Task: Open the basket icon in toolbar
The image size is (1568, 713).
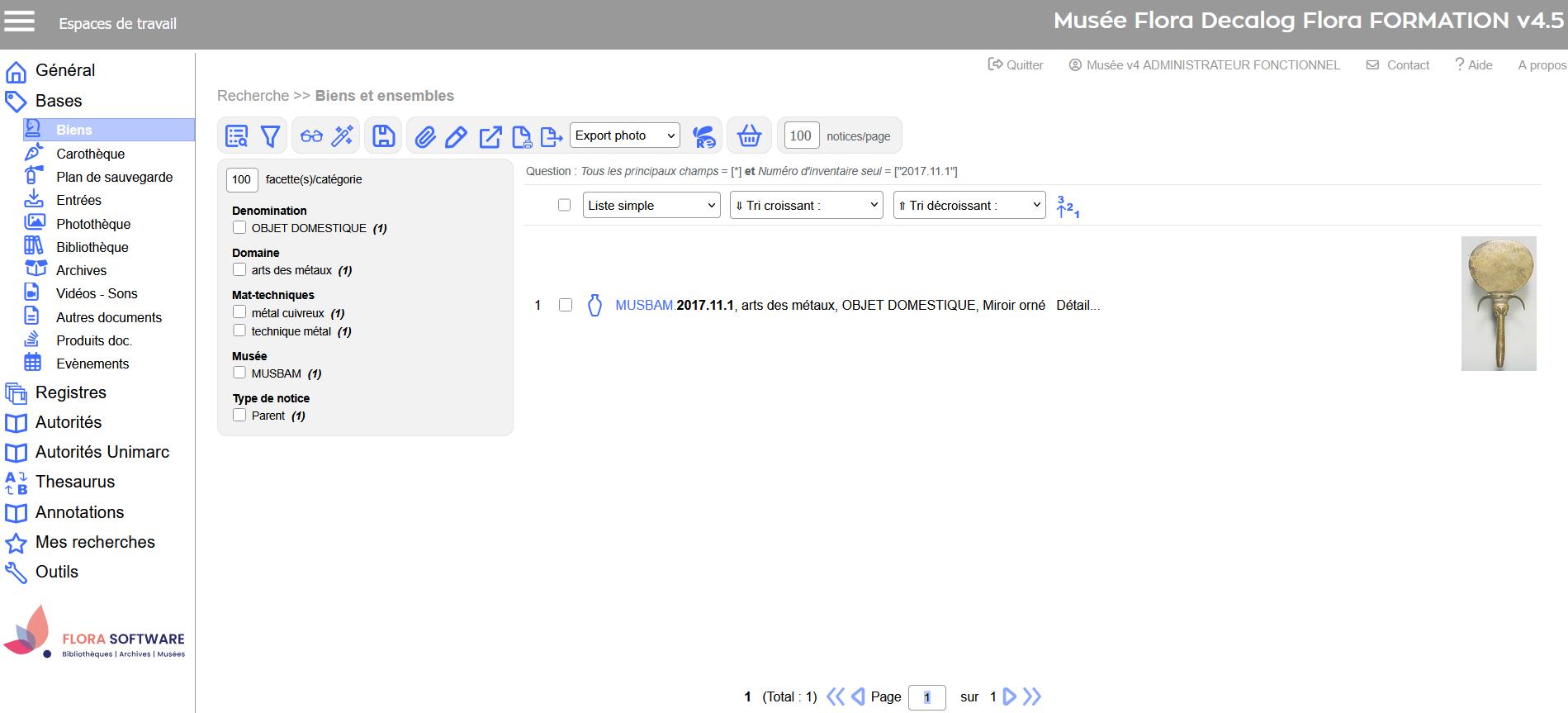Action: pos(749,136)
